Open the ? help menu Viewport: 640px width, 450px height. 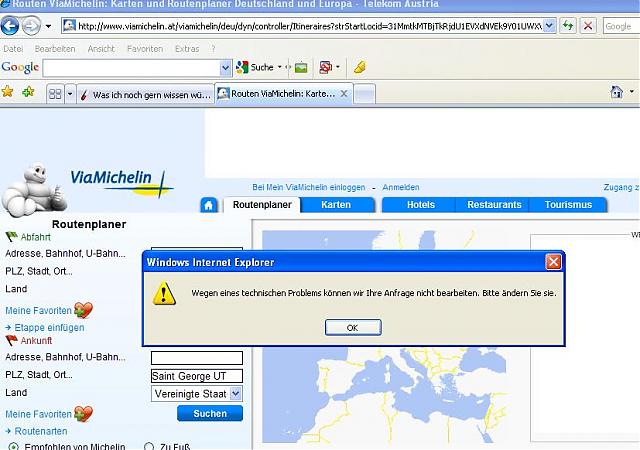(213, 49)
